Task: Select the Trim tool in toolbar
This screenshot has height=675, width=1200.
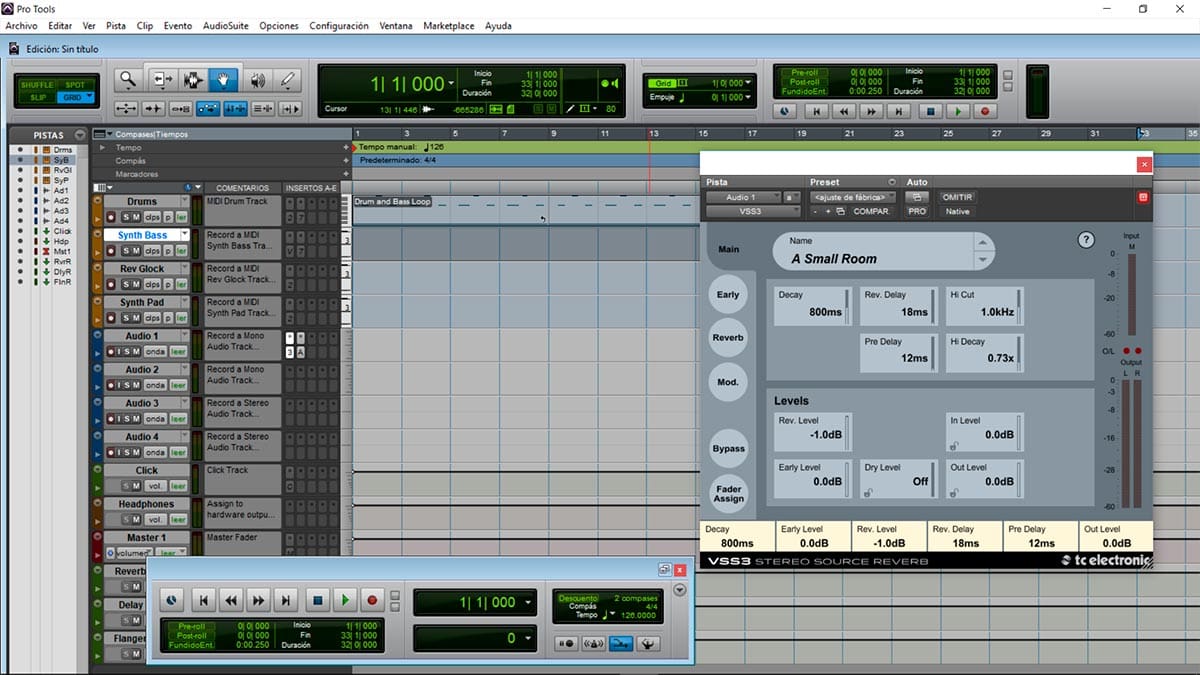Action: click(x=164, y=79)
